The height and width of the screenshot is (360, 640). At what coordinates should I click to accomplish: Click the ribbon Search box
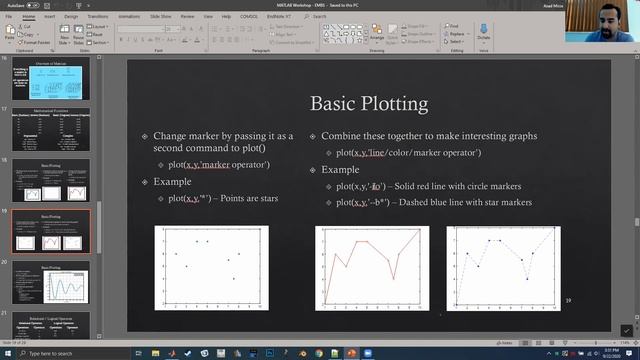tap(315, 16)
